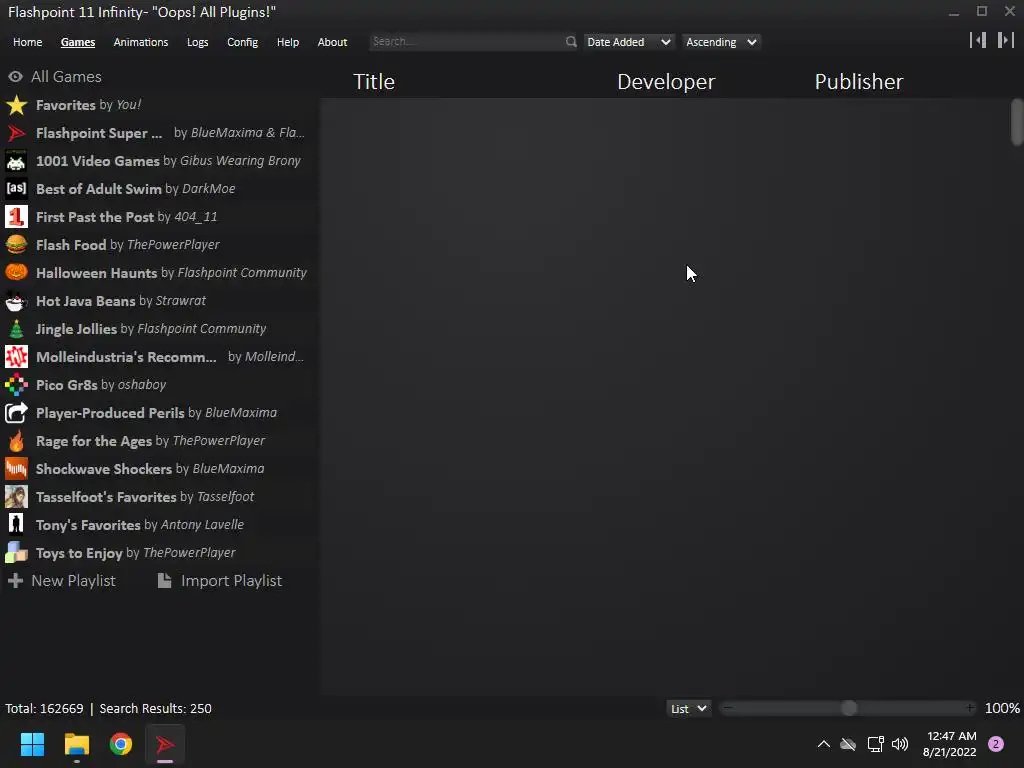Image resolution: width=1024 pixels, height=768 pixels.
Task: Open the List layout dropdown
Action: [688, 709]
